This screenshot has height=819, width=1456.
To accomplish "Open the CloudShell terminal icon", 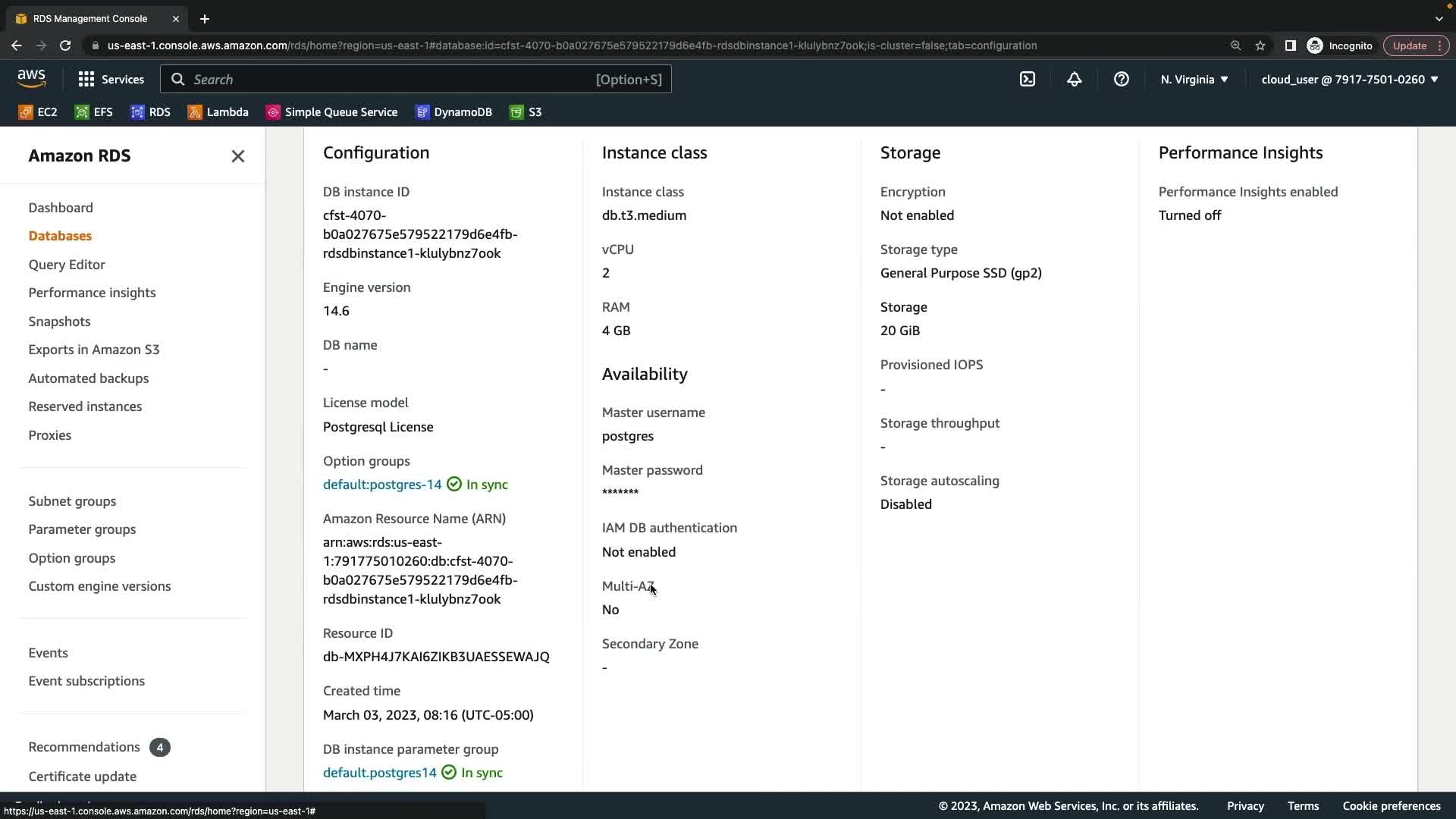I will point(1028,79).
